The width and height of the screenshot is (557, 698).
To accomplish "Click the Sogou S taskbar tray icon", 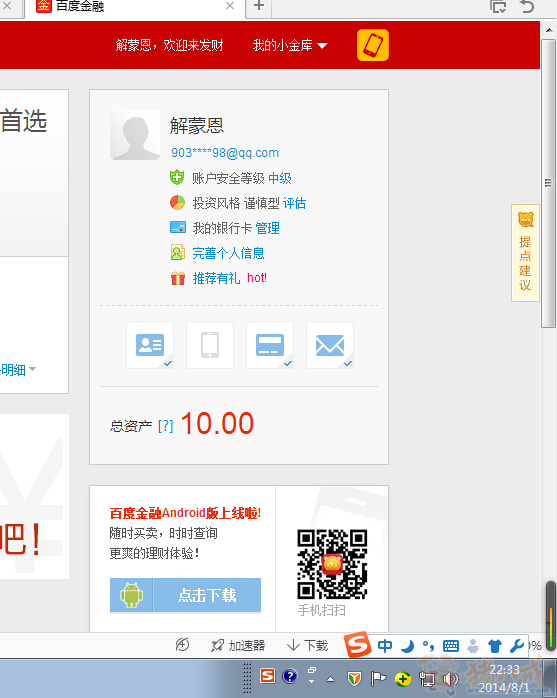I will (268, 676).
